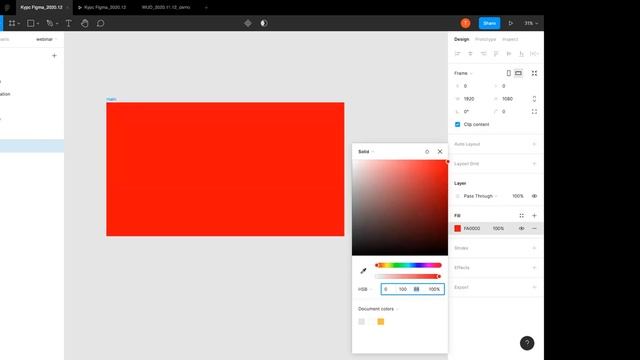Click blend mode drop icon in color picker

coord(427,151)
